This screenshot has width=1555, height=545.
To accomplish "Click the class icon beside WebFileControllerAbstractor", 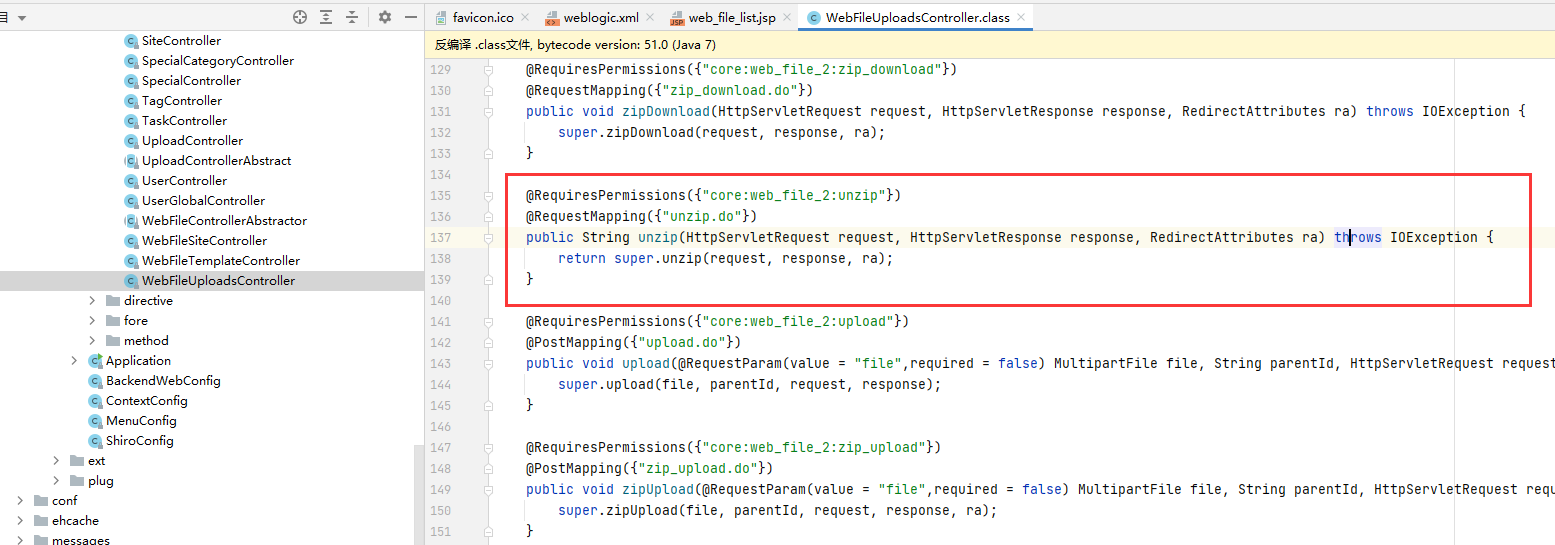I will point(131,221).
